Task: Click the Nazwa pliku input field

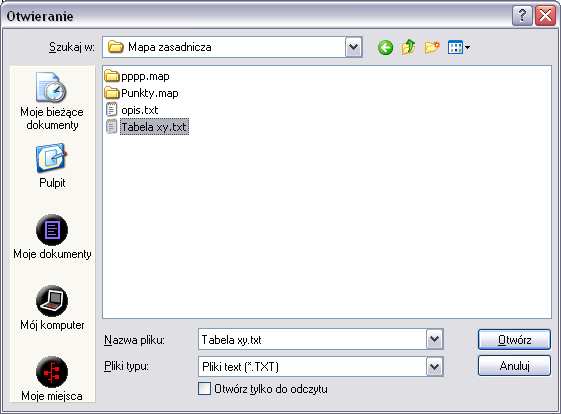Action: tap(312, 339)
